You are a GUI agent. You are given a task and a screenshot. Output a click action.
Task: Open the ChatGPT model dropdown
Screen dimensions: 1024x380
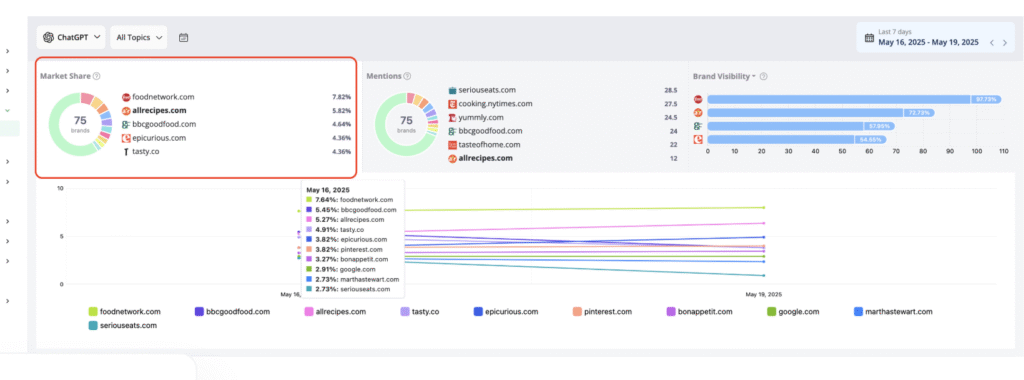71,37
